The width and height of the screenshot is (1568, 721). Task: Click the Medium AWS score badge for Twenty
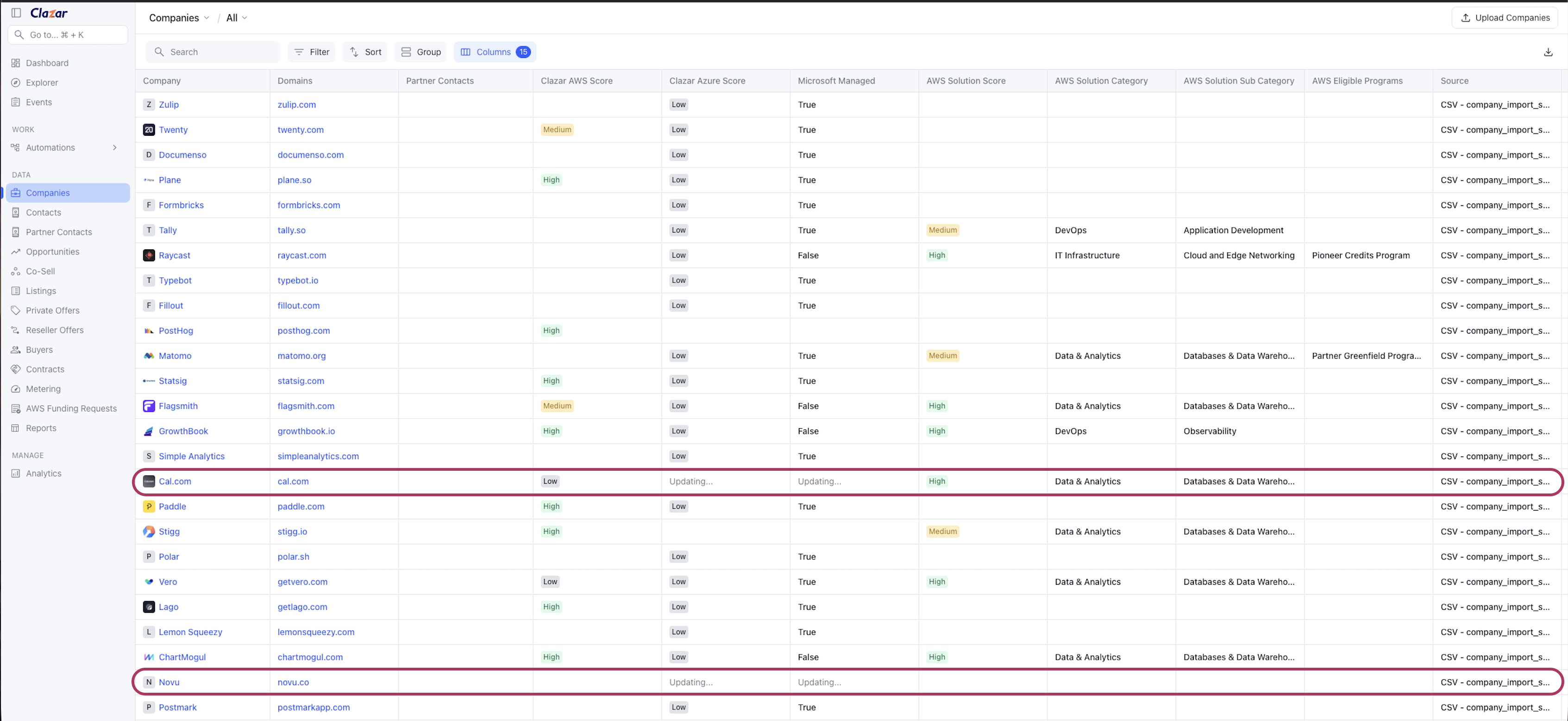[x=557, y=130]
